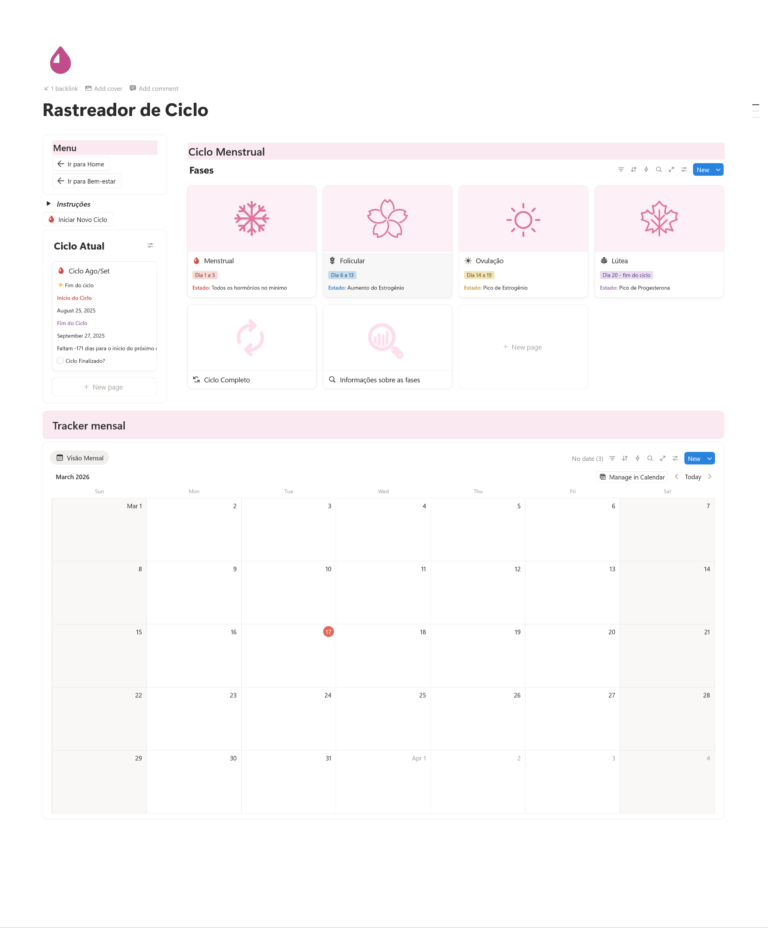The image size is (768, 928).
Task: Click the sort icon in Fases toolbar
Action: pos(633,170)
